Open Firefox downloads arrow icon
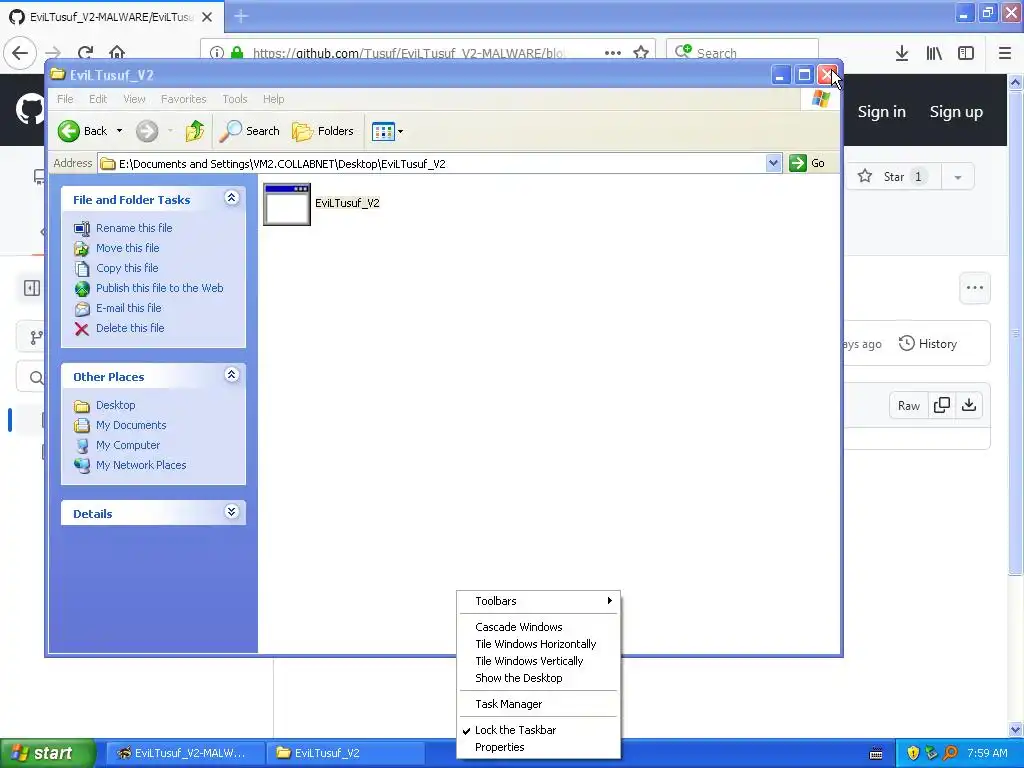 [902, 53]
